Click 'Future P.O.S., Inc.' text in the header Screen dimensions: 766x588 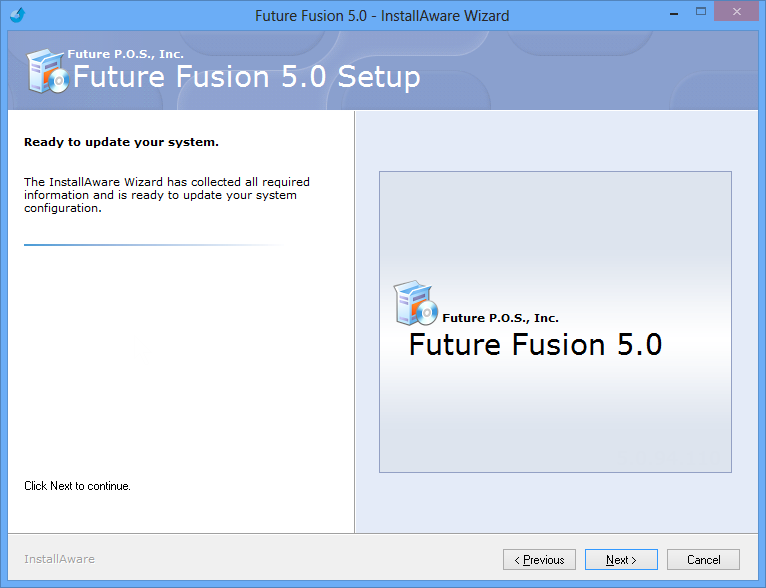coord(126,54)
